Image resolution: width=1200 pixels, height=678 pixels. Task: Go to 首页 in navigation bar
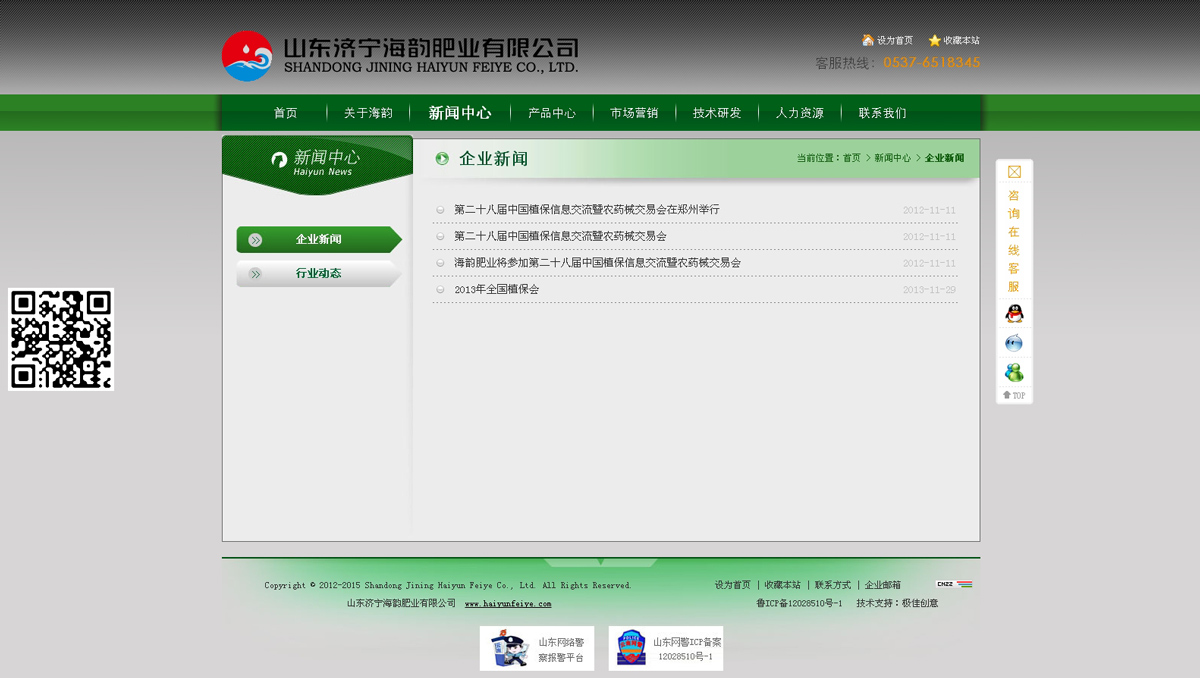[x=286, y=113]
